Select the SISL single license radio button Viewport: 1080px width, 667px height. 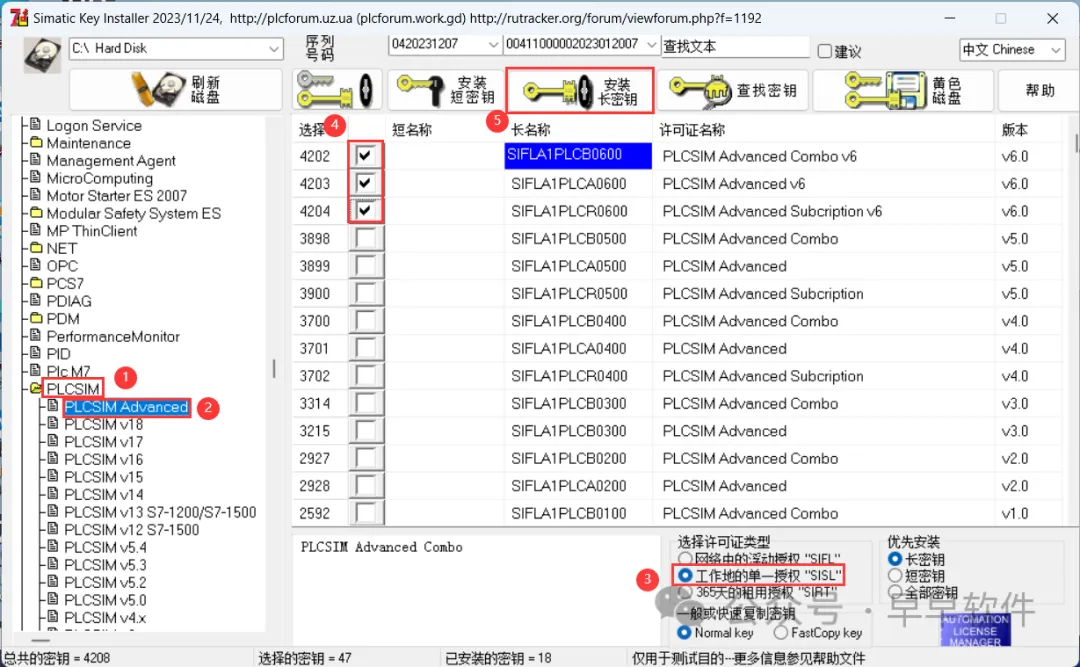coord(685,575)
